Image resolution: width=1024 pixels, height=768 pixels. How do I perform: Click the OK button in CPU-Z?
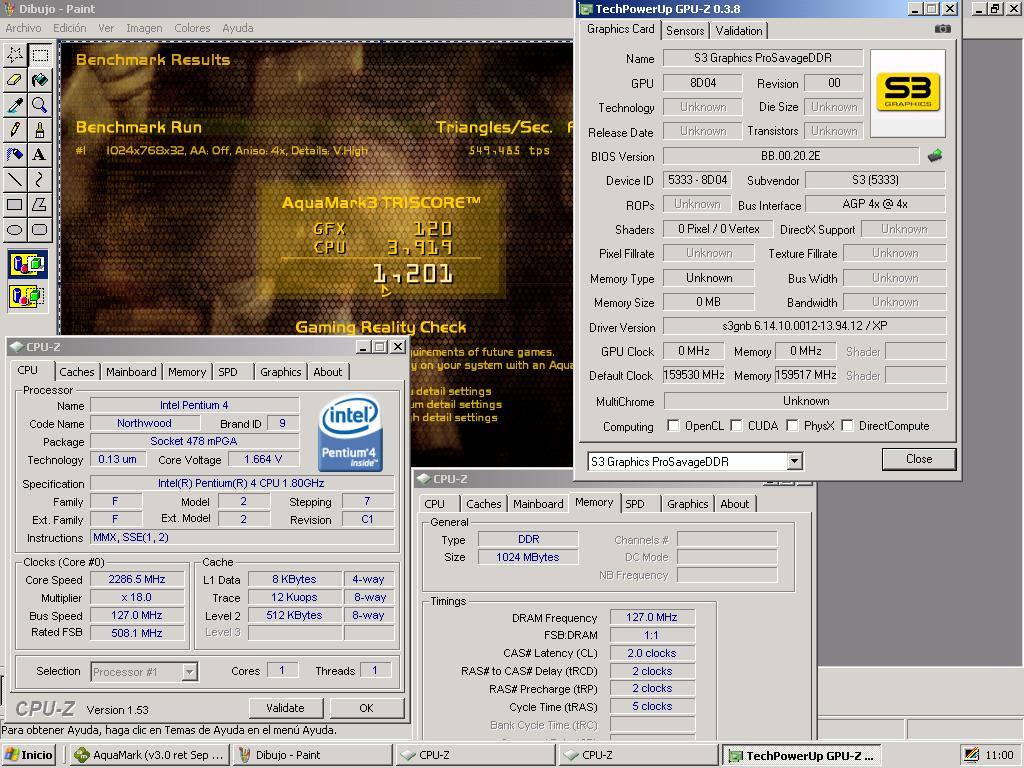tap(366, 708)
